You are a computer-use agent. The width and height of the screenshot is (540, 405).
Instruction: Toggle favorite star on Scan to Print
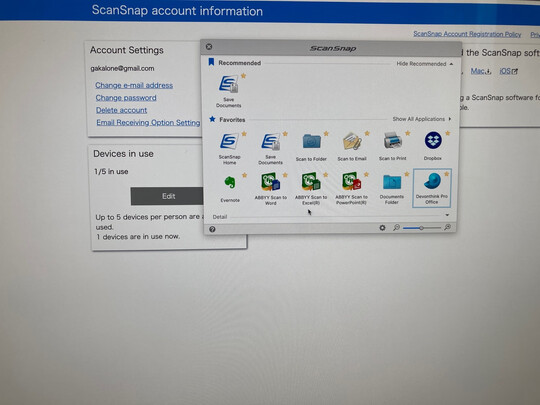point(408,133)
